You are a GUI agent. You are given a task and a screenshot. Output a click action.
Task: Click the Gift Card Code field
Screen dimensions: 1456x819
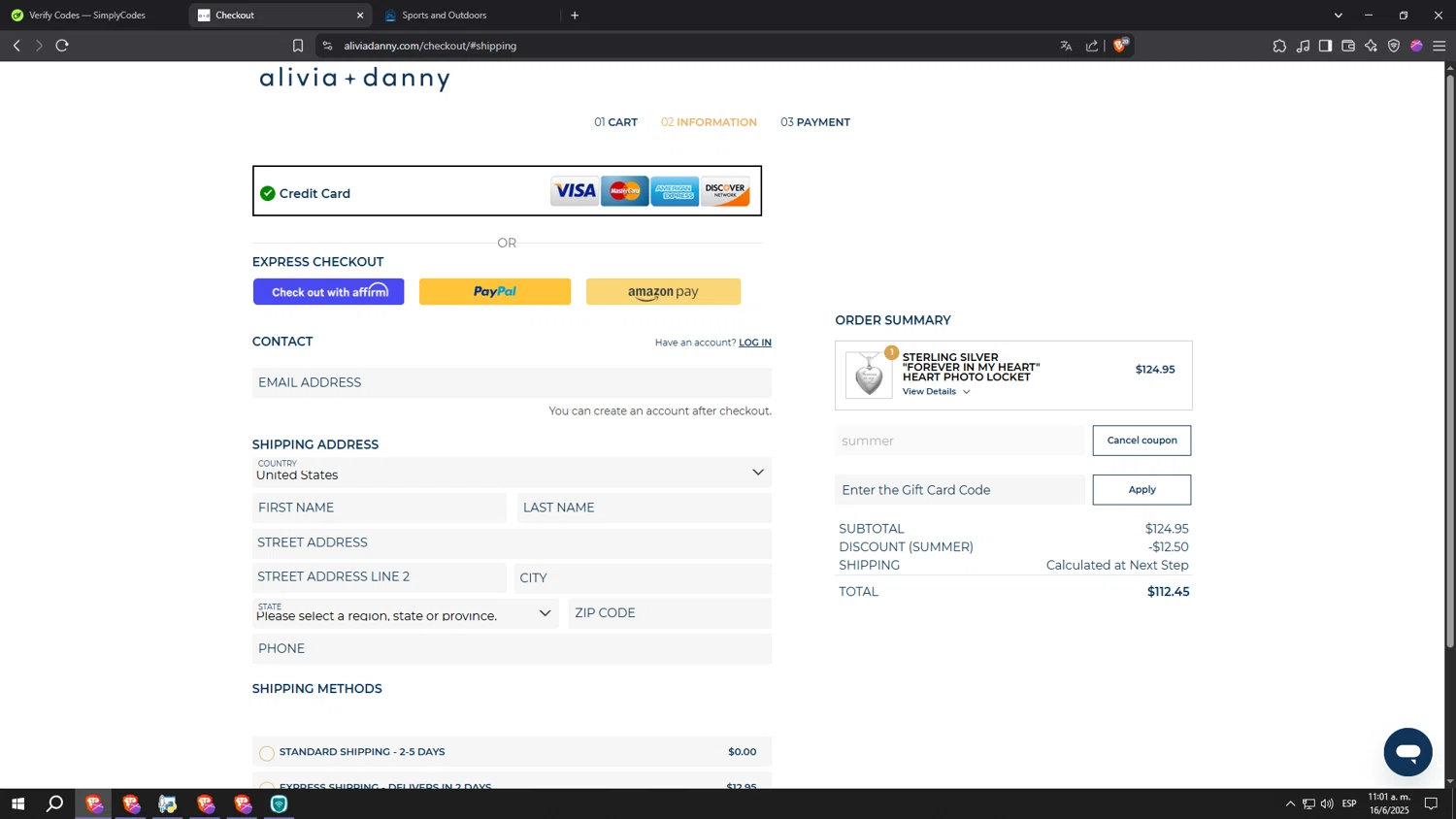(960, 490)
